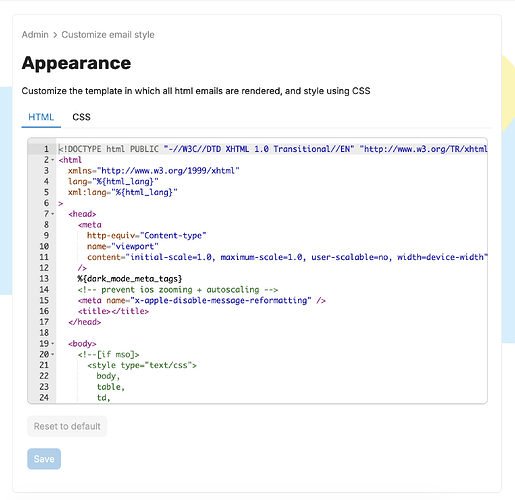Image resolution: width=515 pixels, height=500 pixels.
Task: Click the xmlns attribute on line 3
Action: 154,171
